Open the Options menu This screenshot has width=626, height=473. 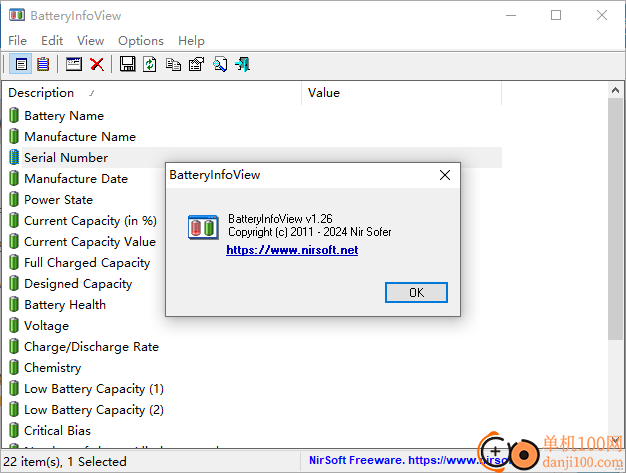click(x=141, y=41)
